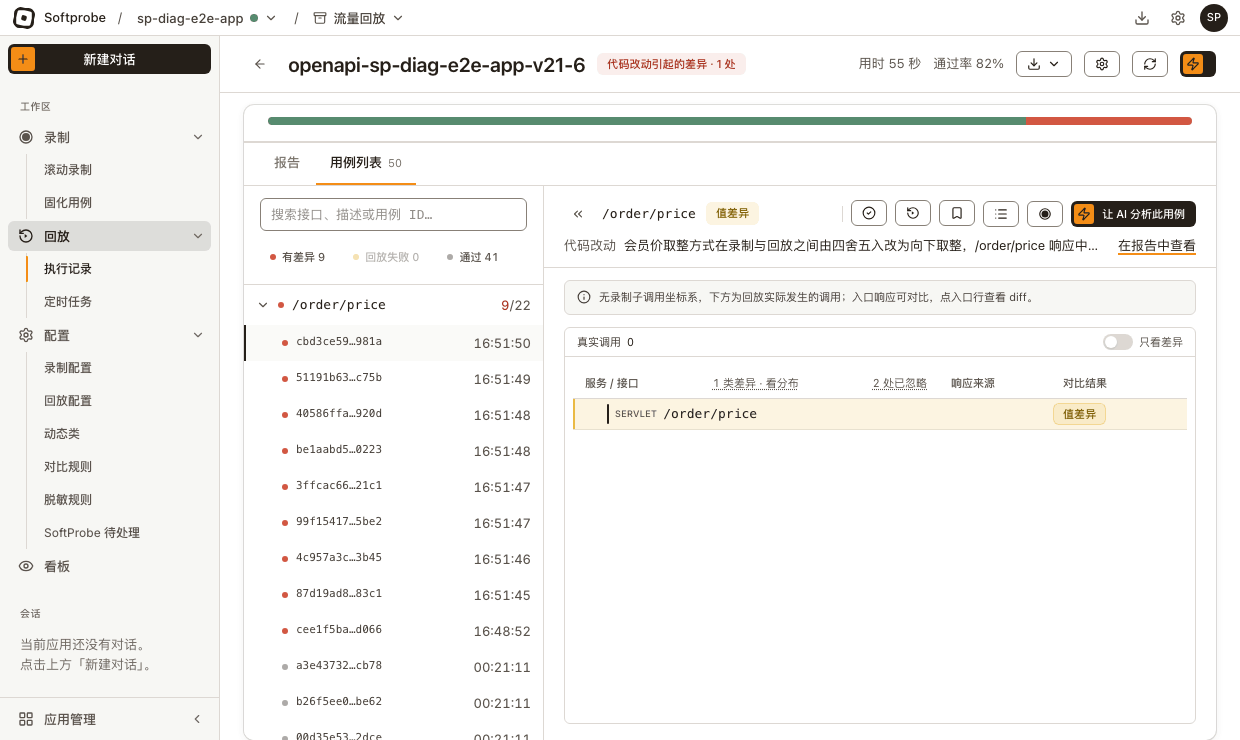Collapse the /order/price group chevron

tap(263, 305)
